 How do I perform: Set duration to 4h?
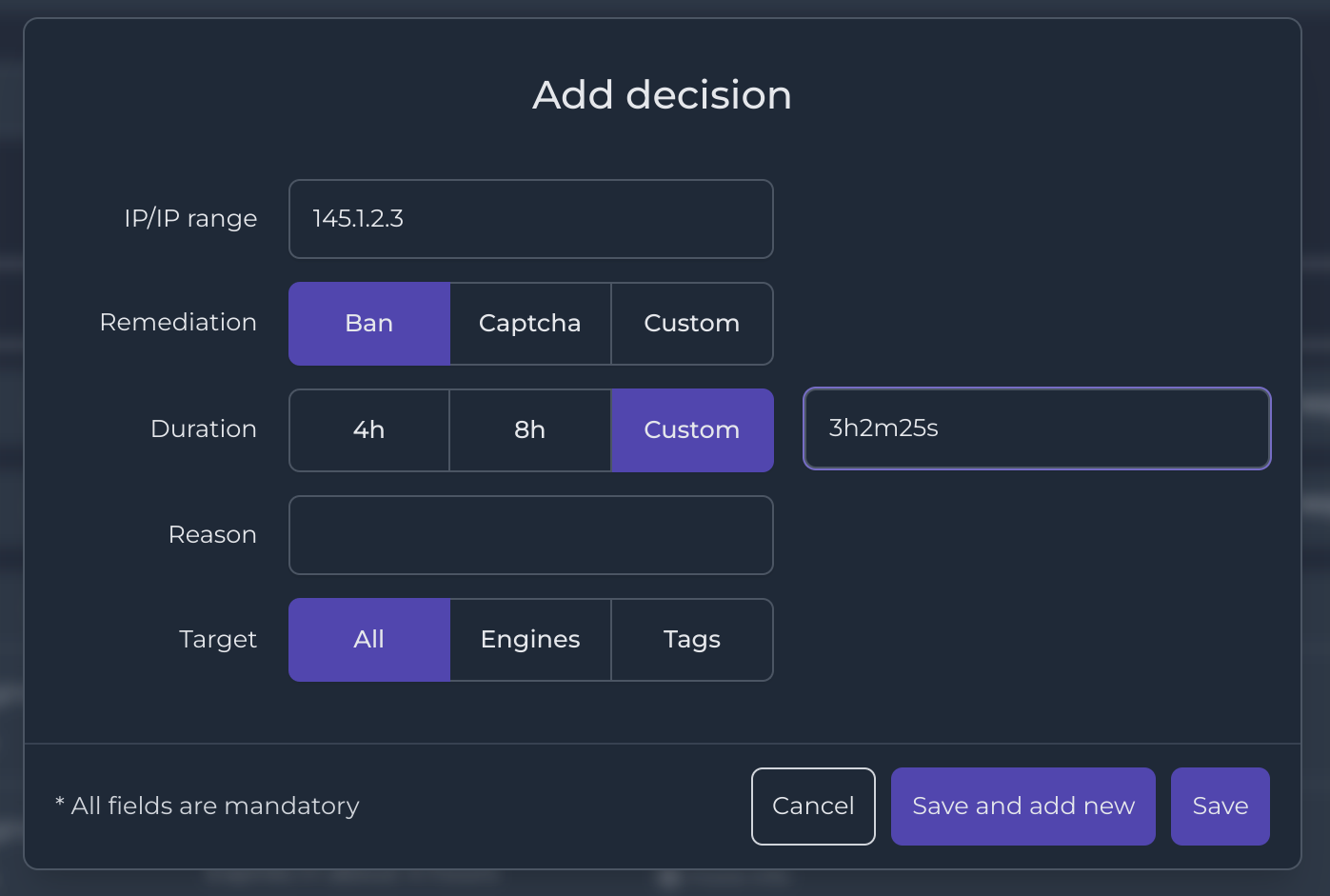369,430
